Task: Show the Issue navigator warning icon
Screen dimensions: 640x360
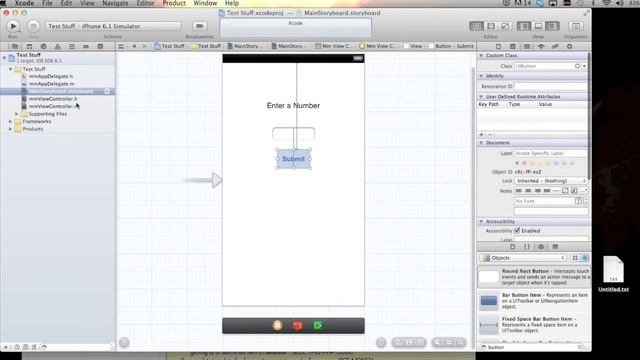Action: pos(58,47)
